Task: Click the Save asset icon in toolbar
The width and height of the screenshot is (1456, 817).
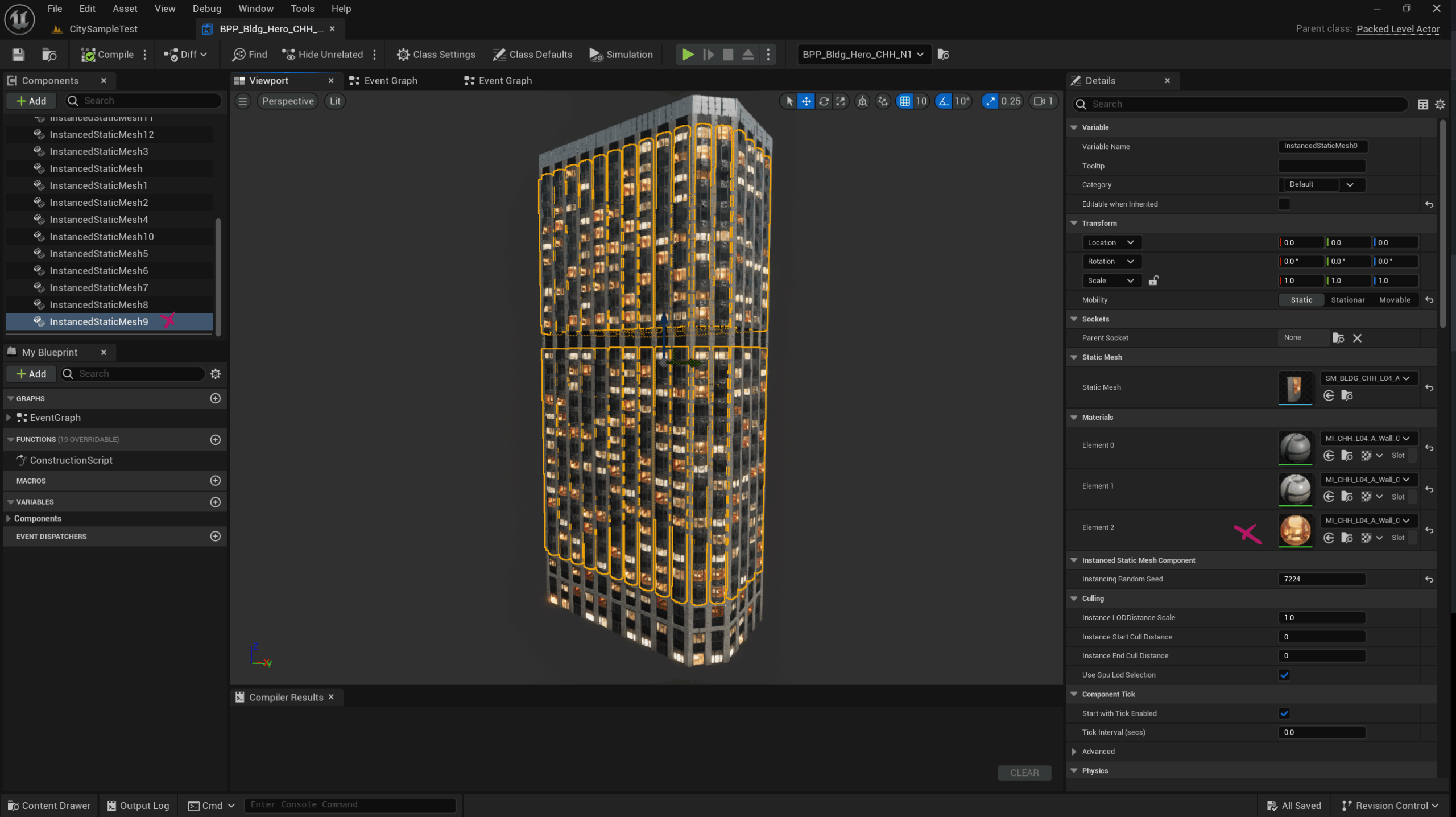Action: 18,55
